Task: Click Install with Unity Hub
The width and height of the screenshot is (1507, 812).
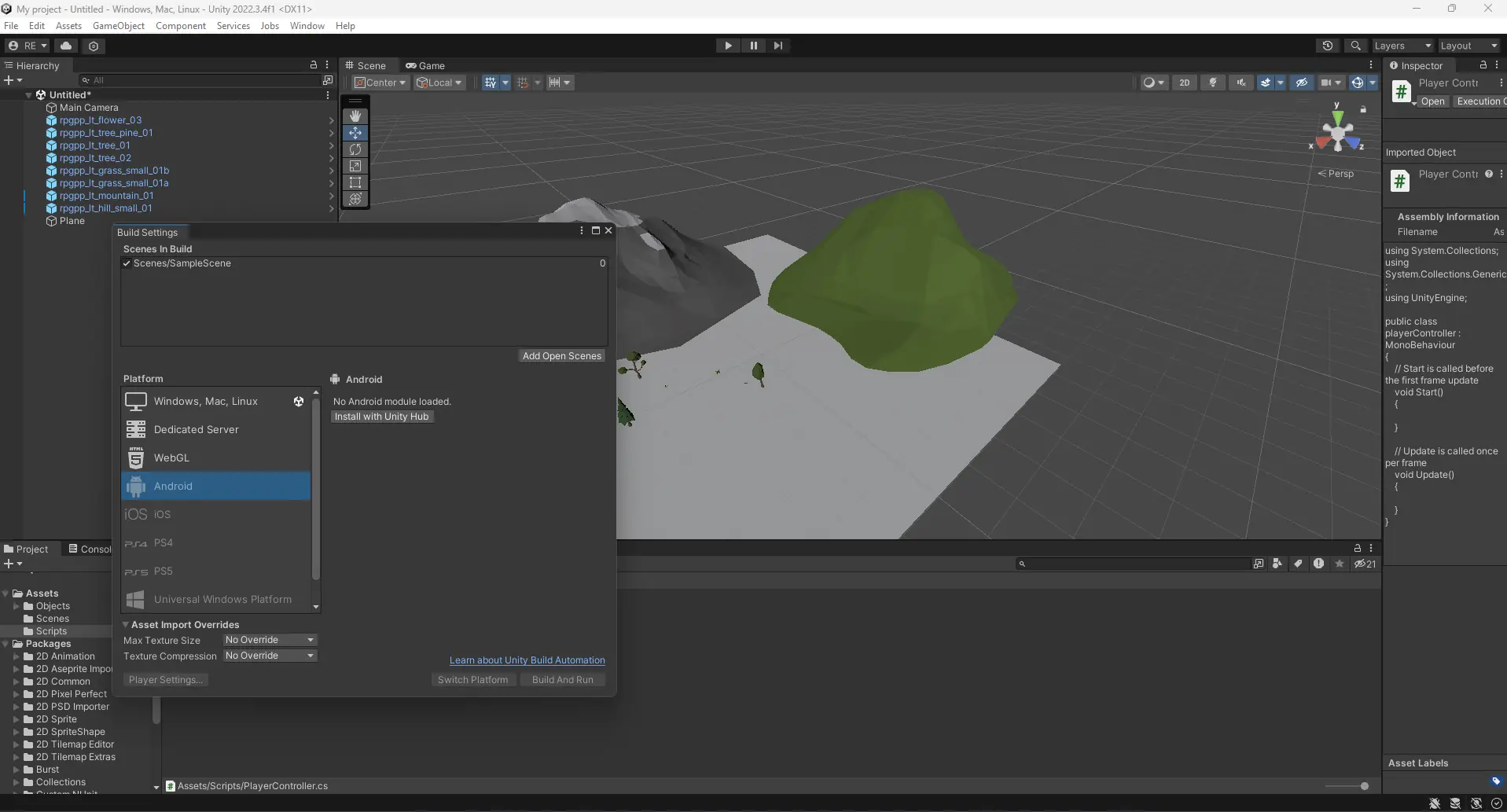Action: [382, 417]
